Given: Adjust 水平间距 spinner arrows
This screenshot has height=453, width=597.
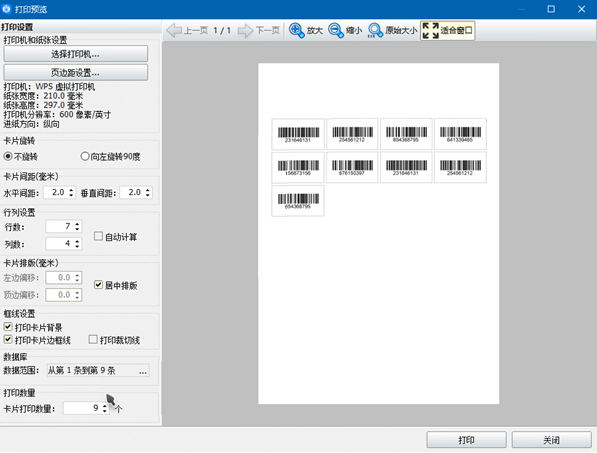Looking at the screenshot, I should pyautogui.click(x=71, y=193).
